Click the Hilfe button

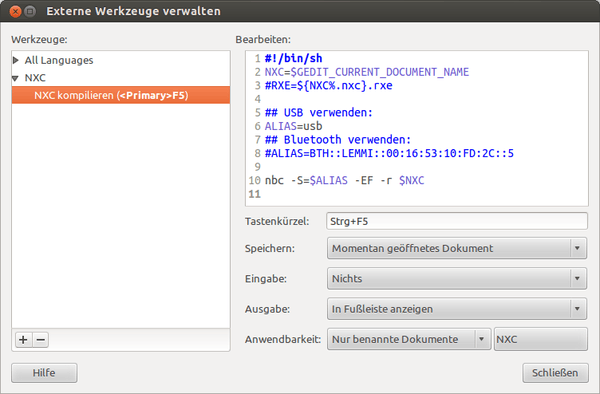[44, 373]
